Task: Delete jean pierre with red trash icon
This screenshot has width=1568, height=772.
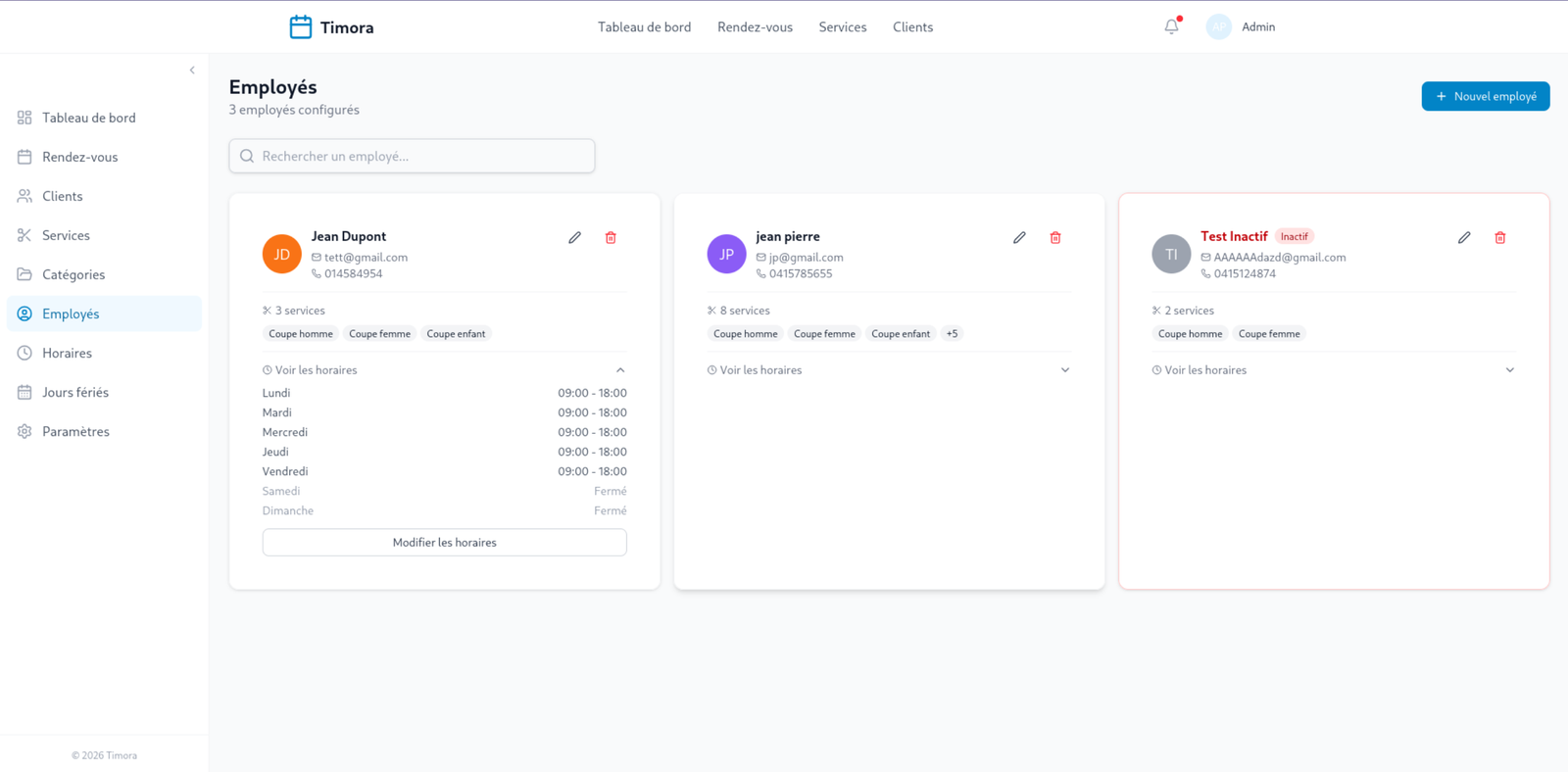Action: (x=1055, y=237)
